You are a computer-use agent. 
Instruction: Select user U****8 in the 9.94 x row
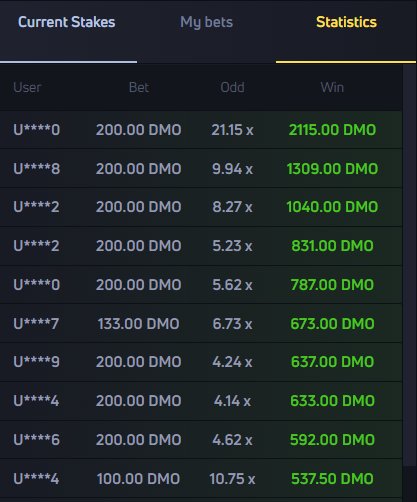point(37,169)
